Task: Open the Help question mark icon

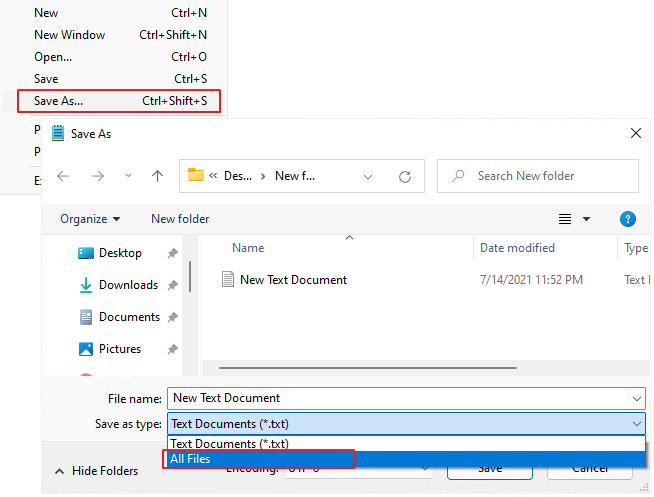Action: pyautogui.click(x=628, y=219)
